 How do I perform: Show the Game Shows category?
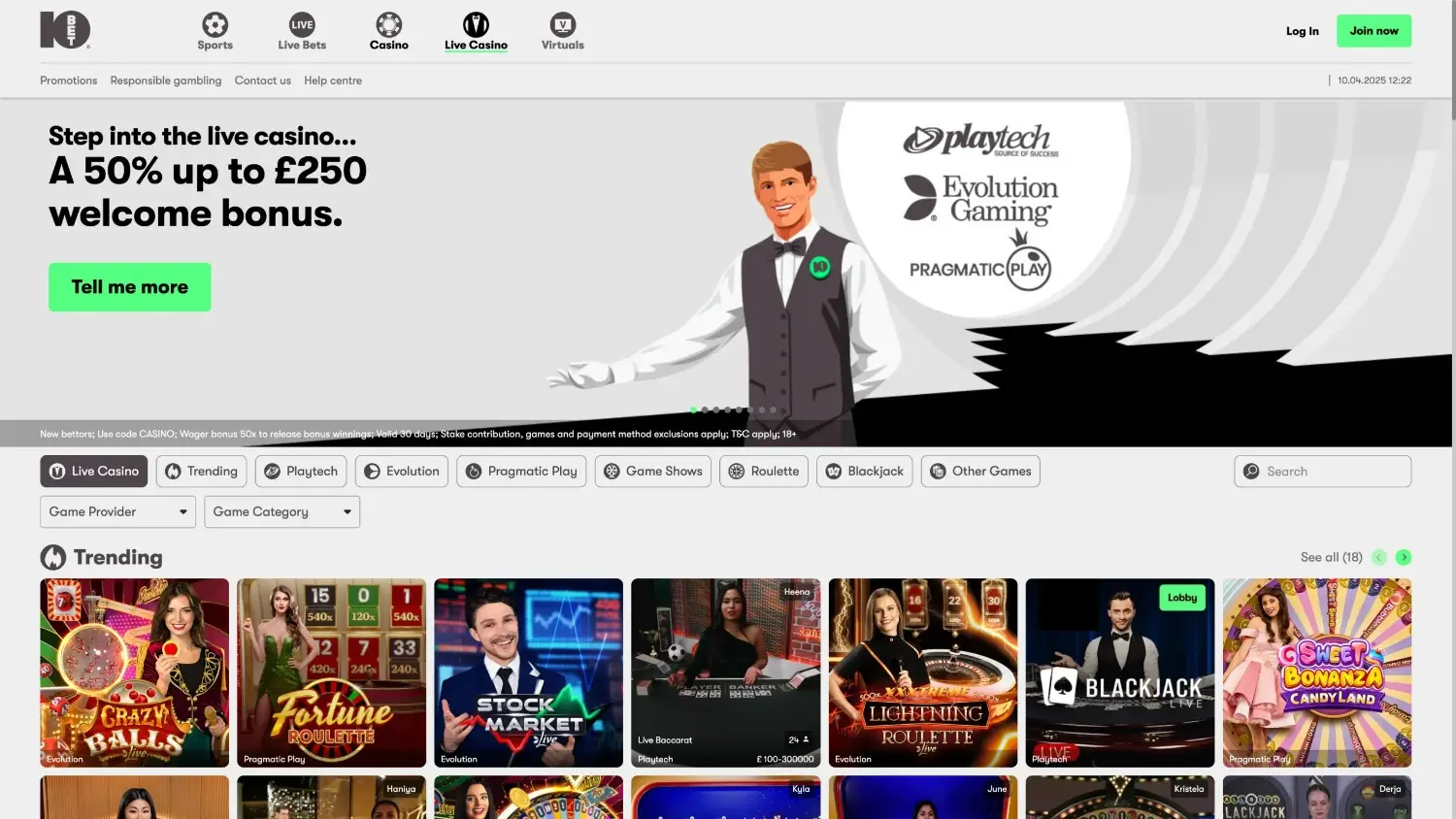[653, 472]
